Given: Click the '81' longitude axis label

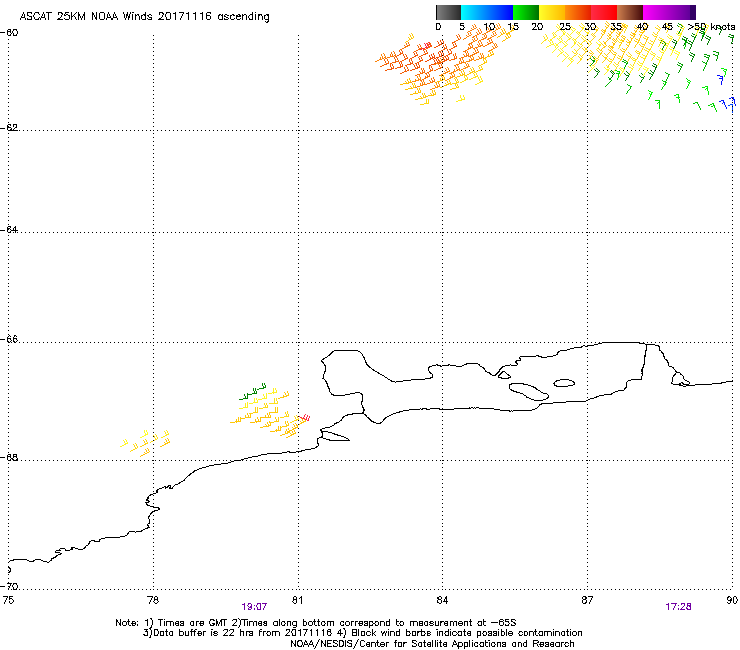Looking at the screenshot, I should click(x=297, y=600).
